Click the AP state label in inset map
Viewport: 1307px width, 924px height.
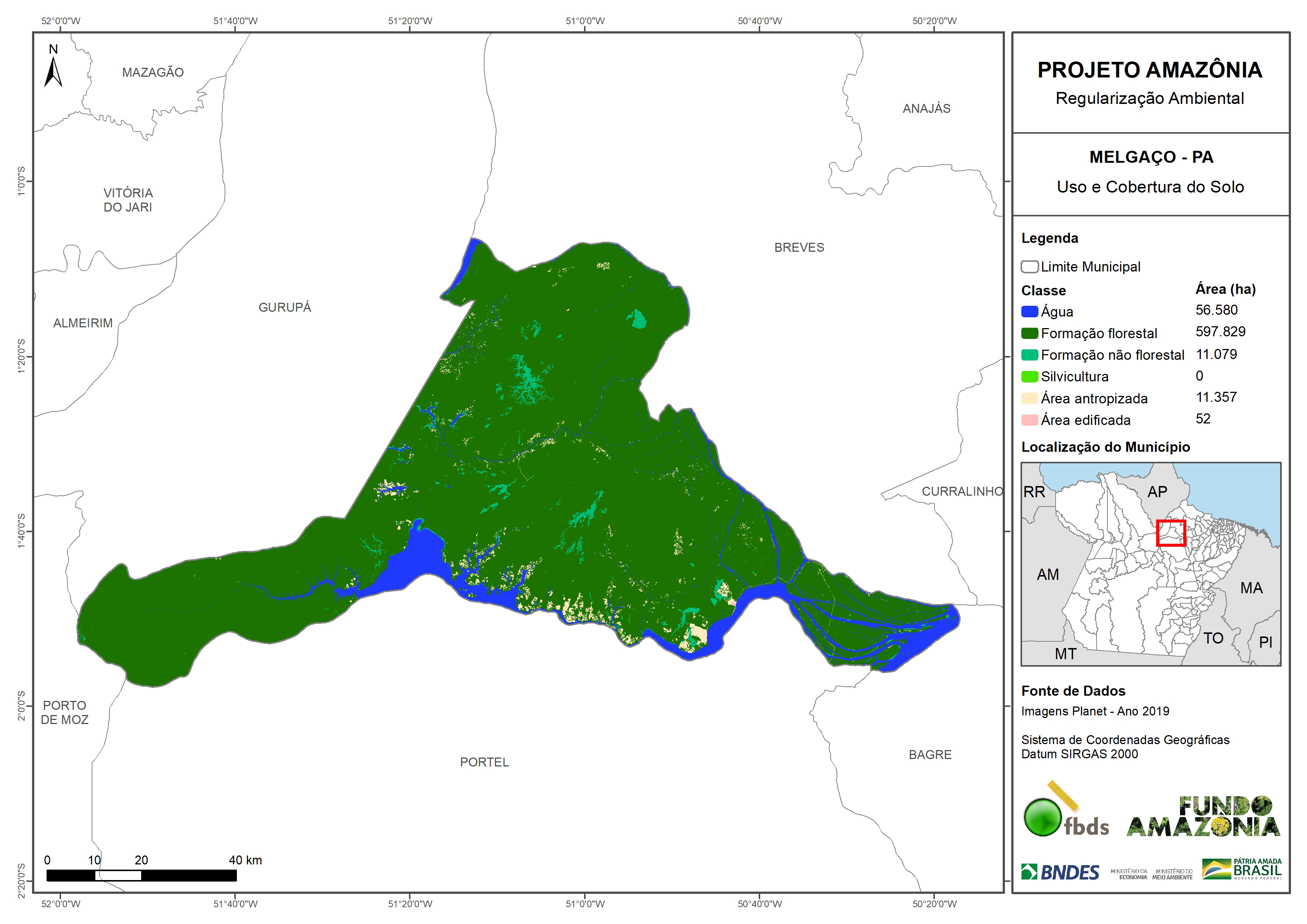(1157, 491)
